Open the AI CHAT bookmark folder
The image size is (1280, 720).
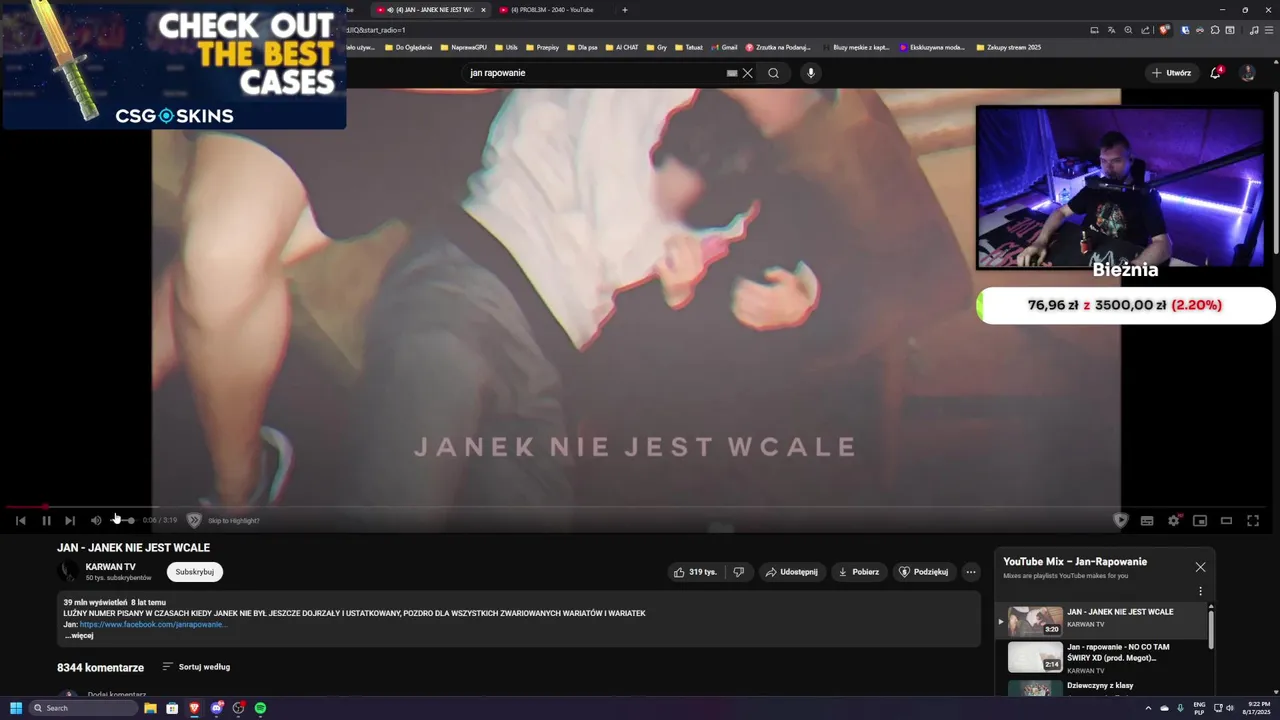tap(622, 47)
